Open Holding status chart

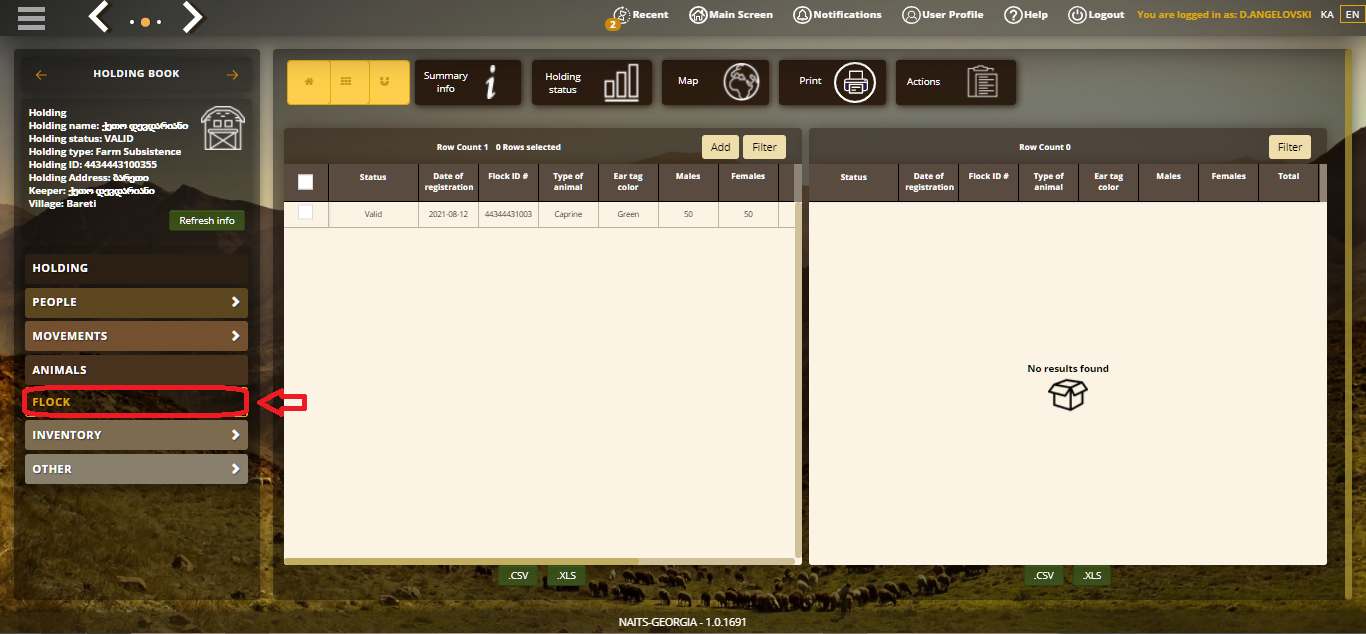coord(592,82)
